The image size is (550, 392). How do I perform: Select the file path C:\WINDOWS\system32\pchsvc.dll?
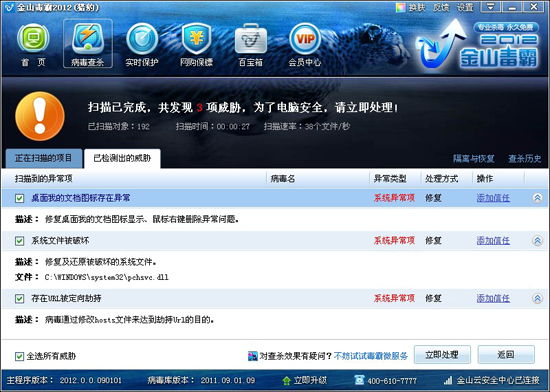point(107,277)
